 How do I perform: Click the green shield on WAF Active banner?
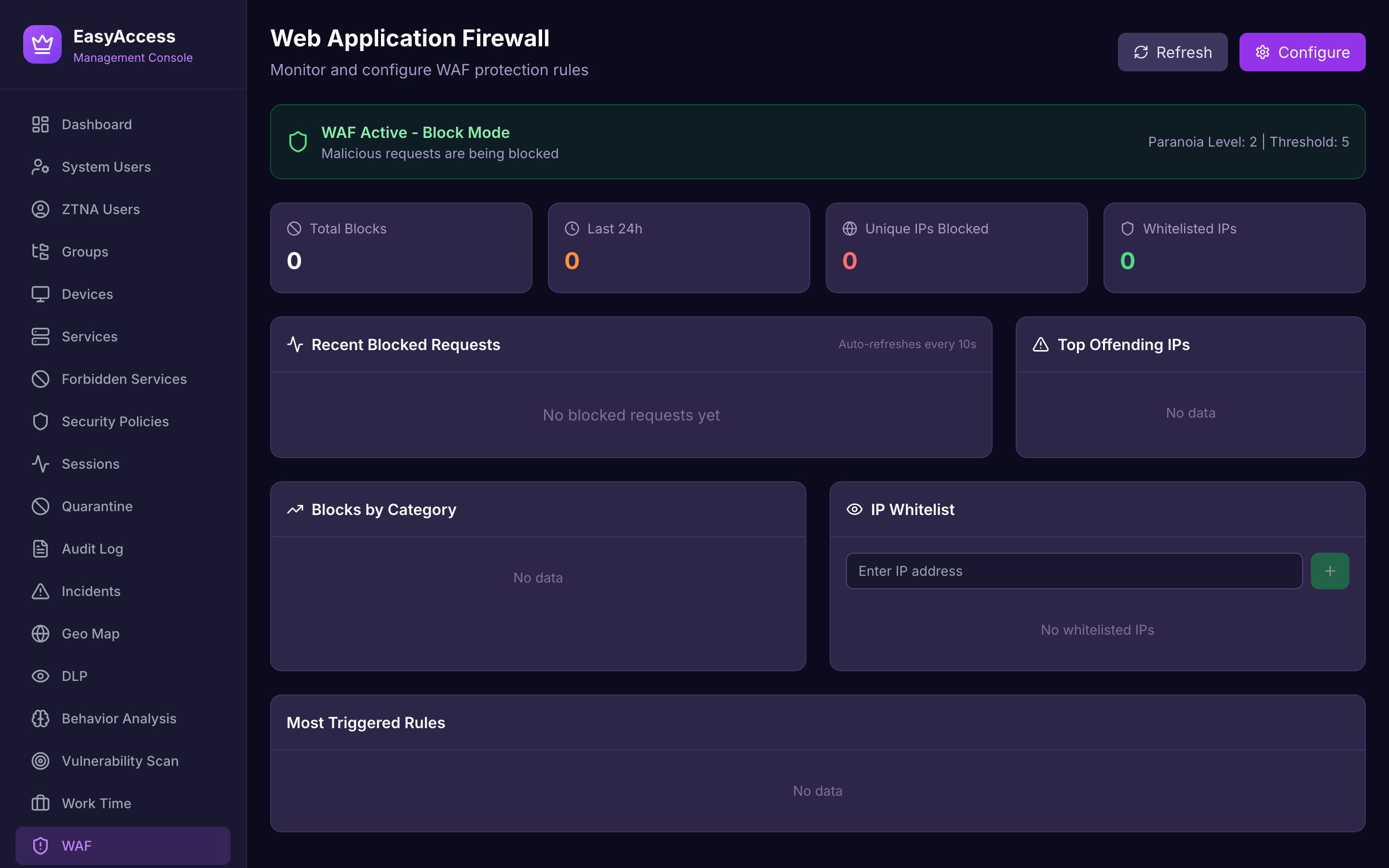point(298,141)
